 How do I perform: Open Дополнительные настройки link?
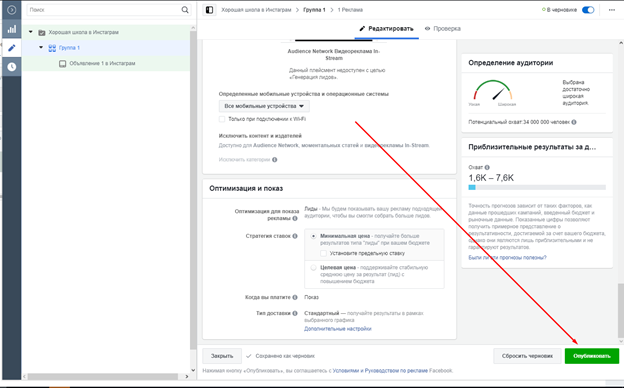click(338, 329)
